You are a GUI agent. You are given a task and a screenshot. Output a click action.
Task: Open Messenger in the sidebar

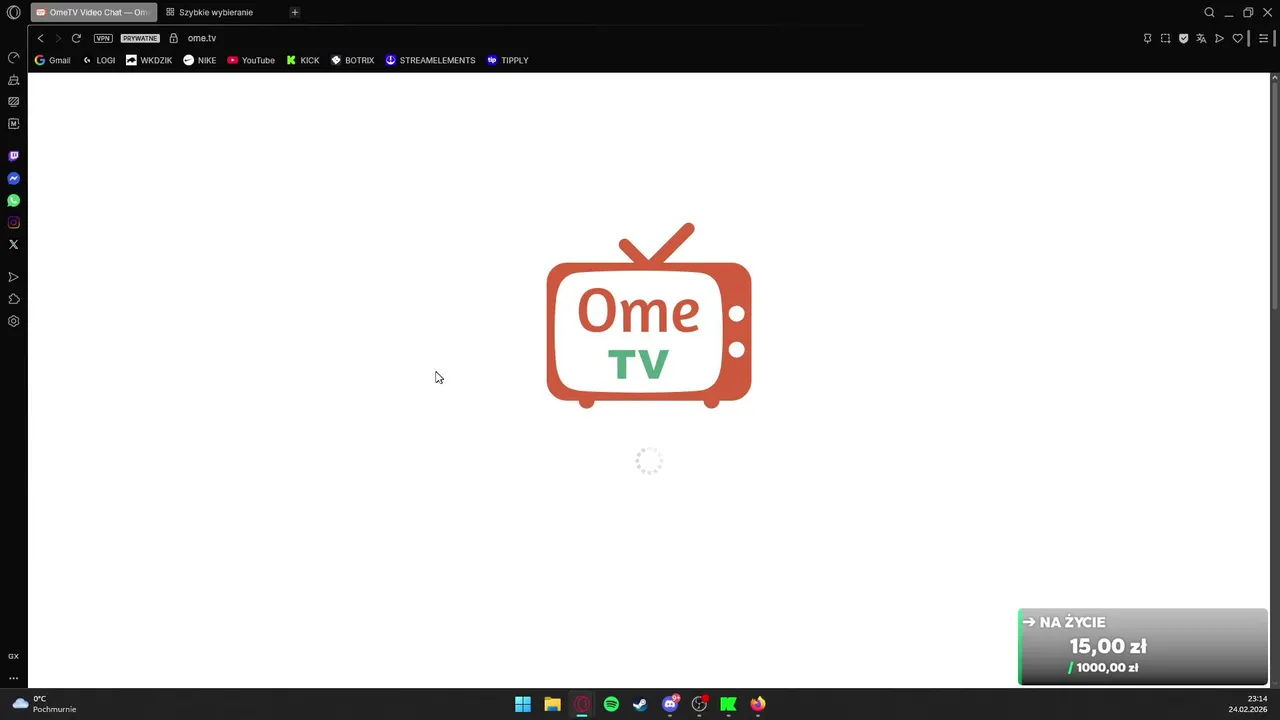click(x=14, y=178)
